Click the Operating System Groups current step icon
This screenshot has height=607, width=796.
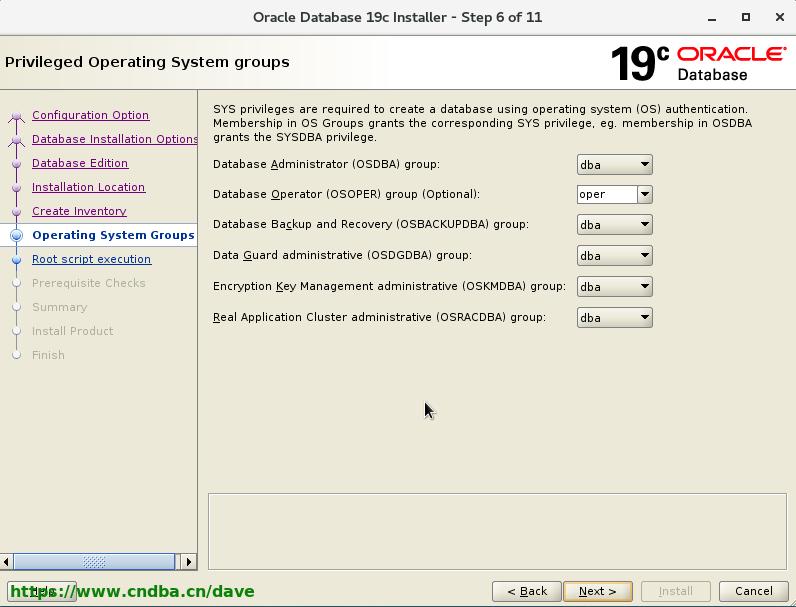click(16, 235)
